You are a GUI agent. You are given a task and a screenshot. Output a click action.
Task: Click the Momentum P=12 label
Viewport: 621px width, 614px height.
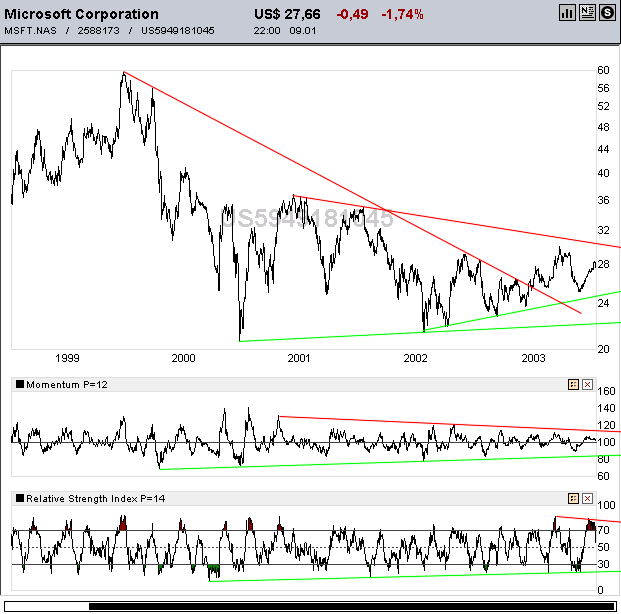point(67,385)
